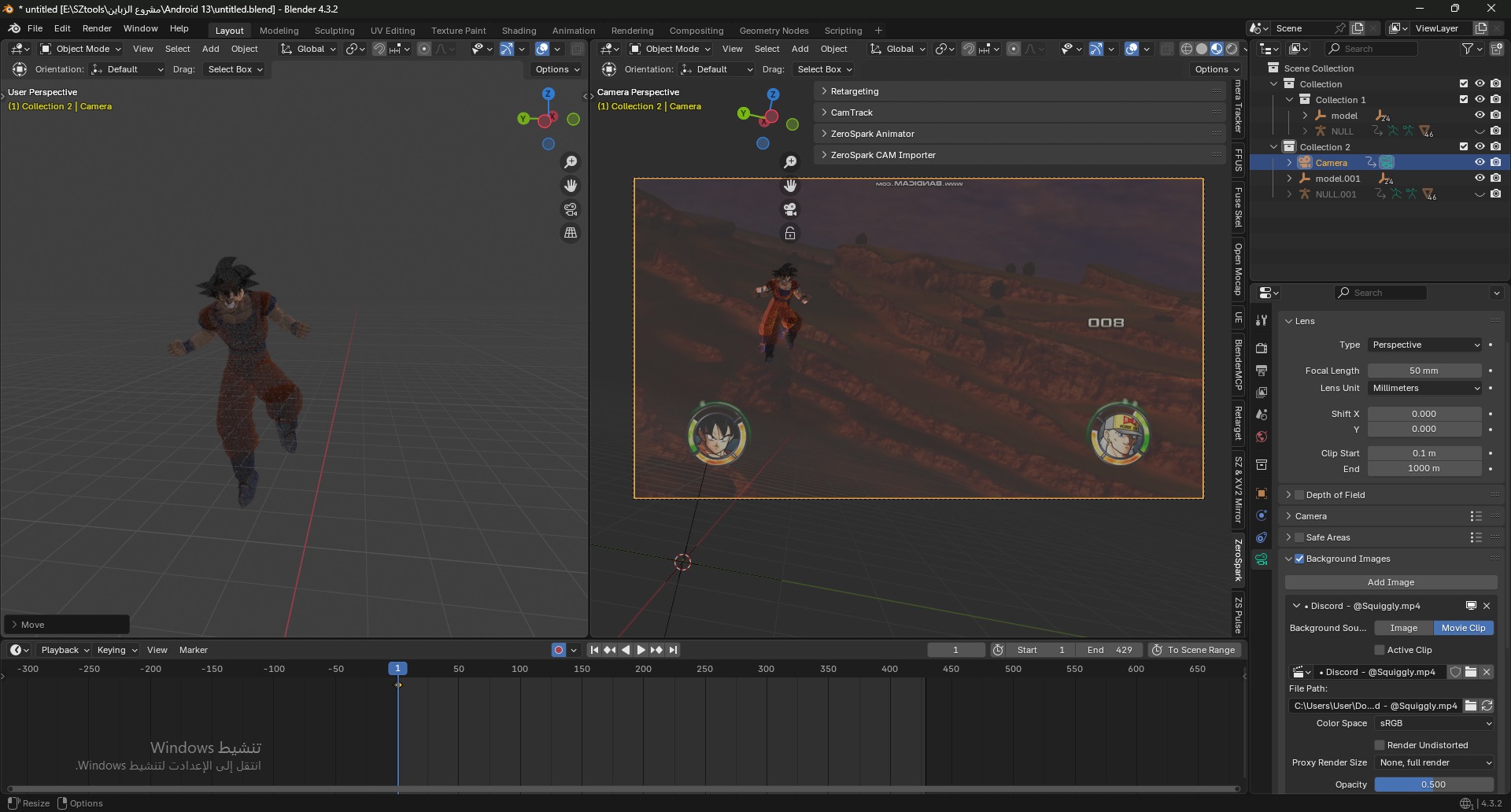The height and width of the screenshot is (812, 1511).
Task: Click the Add Image button
Action: click(1391, 582)
